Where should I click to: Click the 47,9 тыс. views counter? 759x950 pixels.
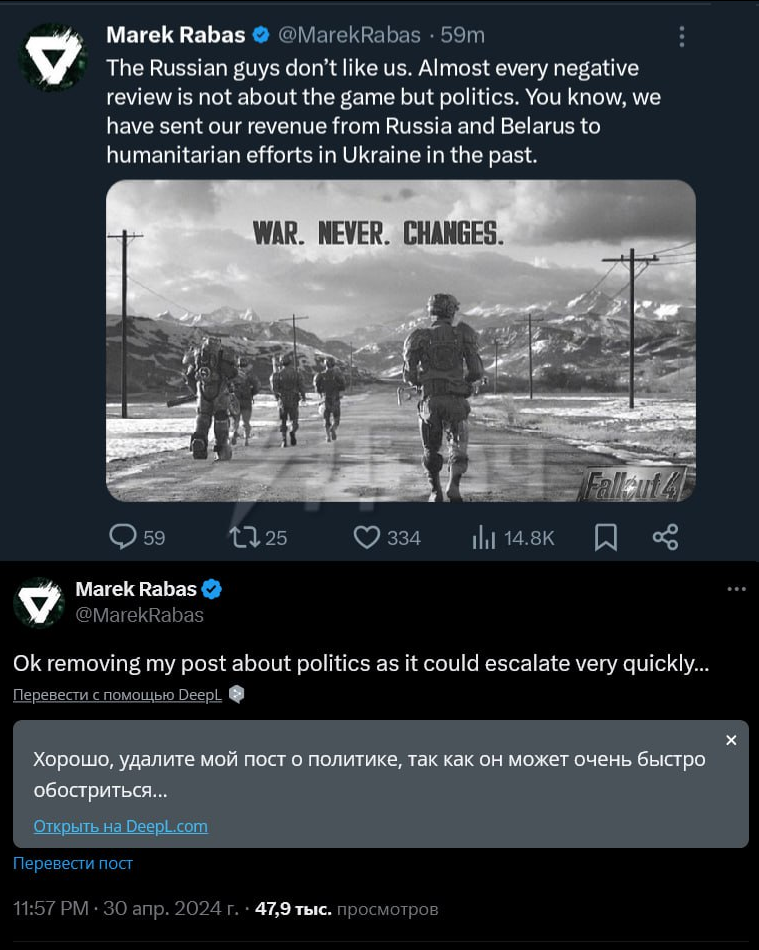point(293,908)
